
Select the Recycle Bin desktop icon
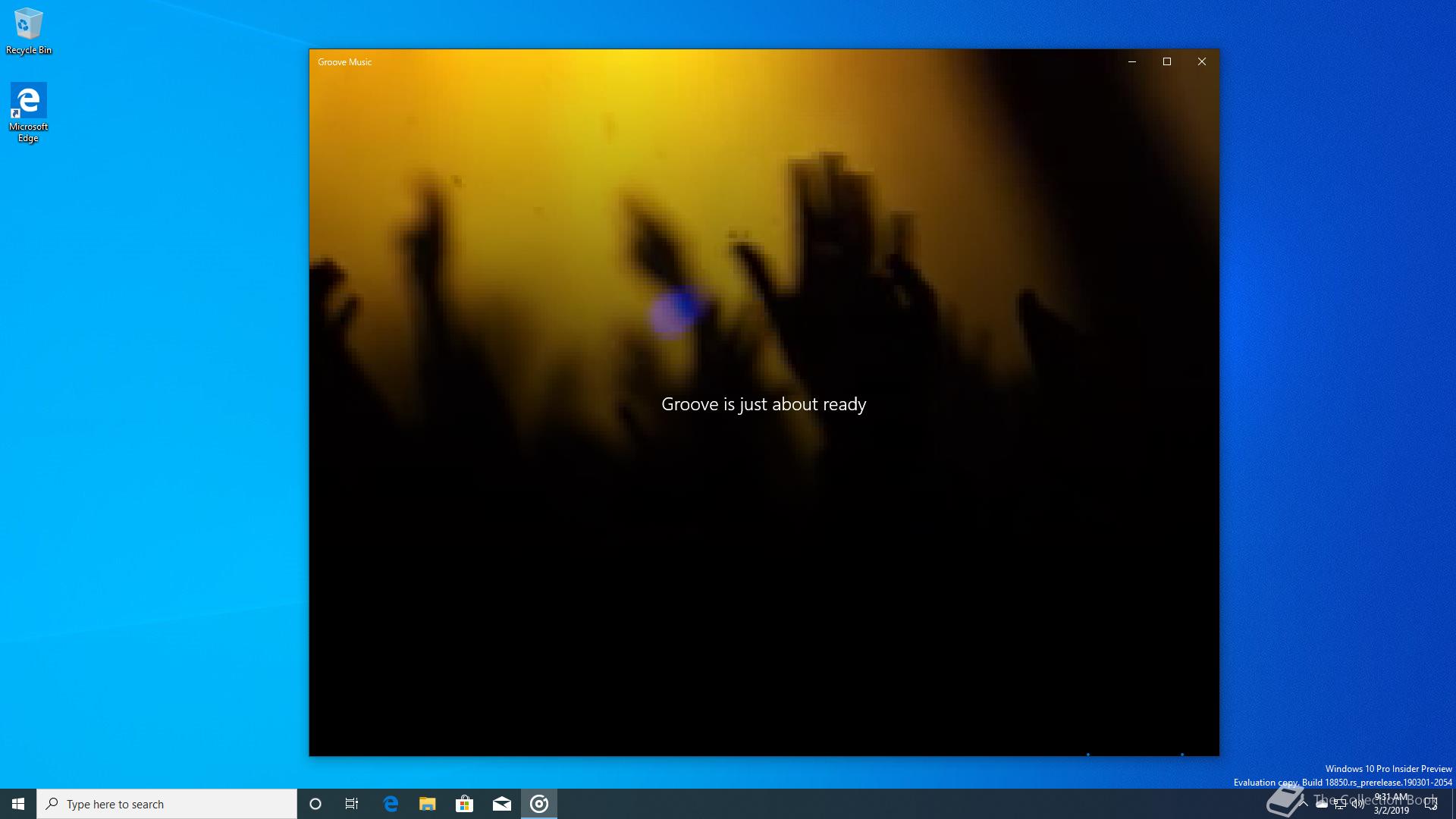(x=28, y=32)
